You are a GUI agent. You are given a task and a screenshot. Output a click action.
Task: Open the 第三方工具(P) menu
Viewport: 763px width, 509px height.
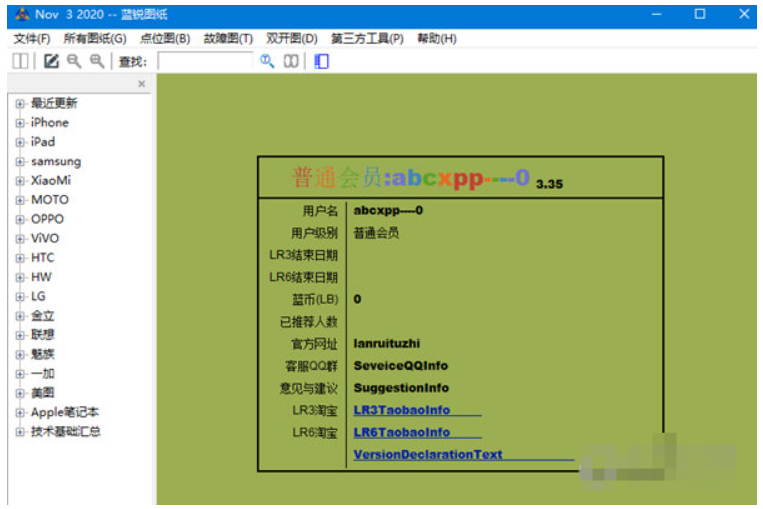367,38
